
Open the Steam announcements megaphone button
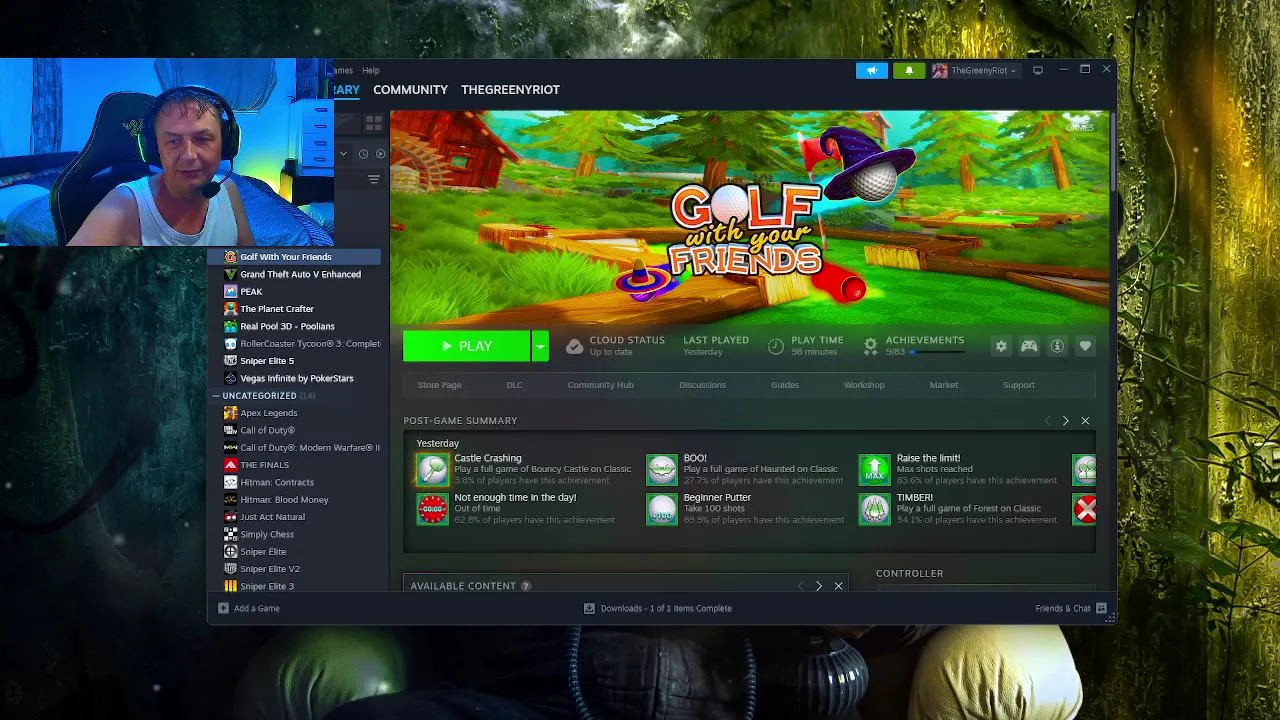[x=871, y=70]
